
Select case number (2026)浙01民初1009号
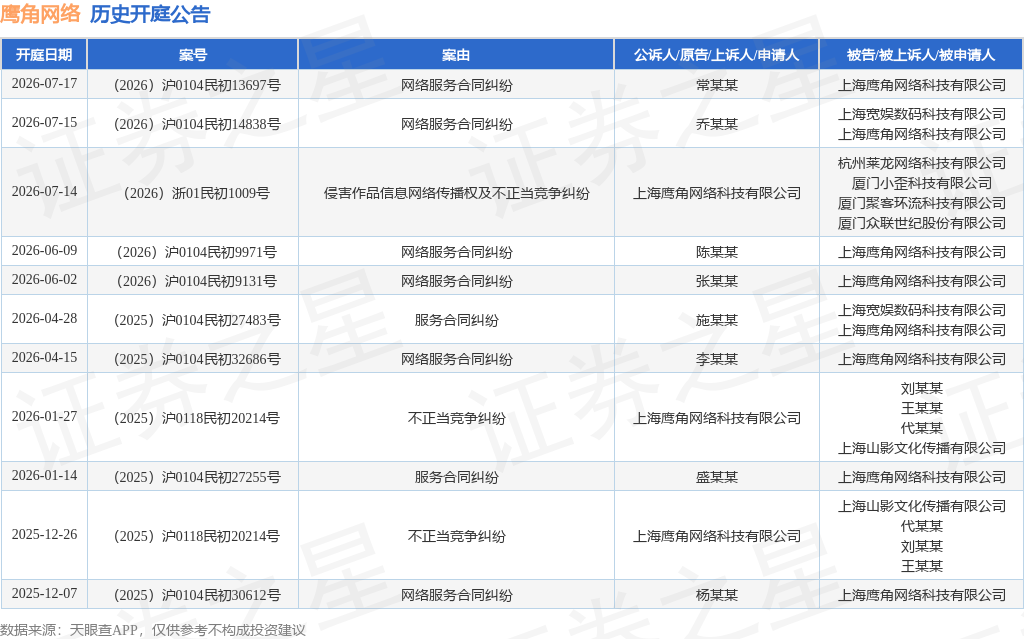point(197,193)
